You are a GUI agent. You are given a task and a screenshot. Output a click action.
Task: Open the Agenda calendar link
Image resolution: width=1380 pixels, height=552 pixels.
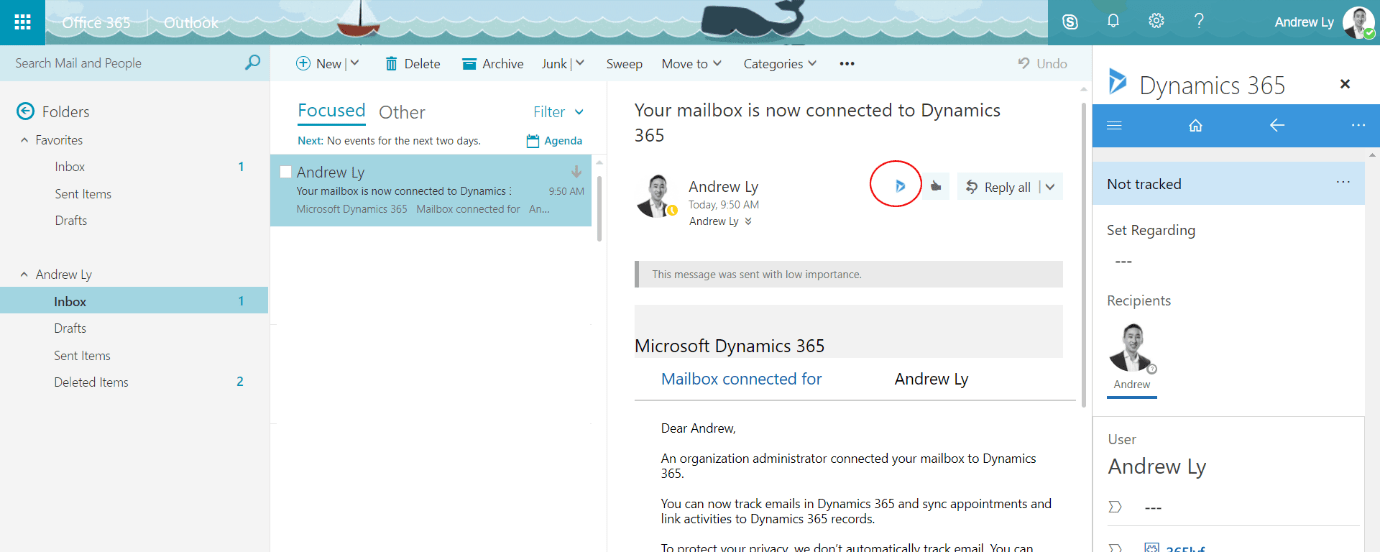(x=554, y=141)
